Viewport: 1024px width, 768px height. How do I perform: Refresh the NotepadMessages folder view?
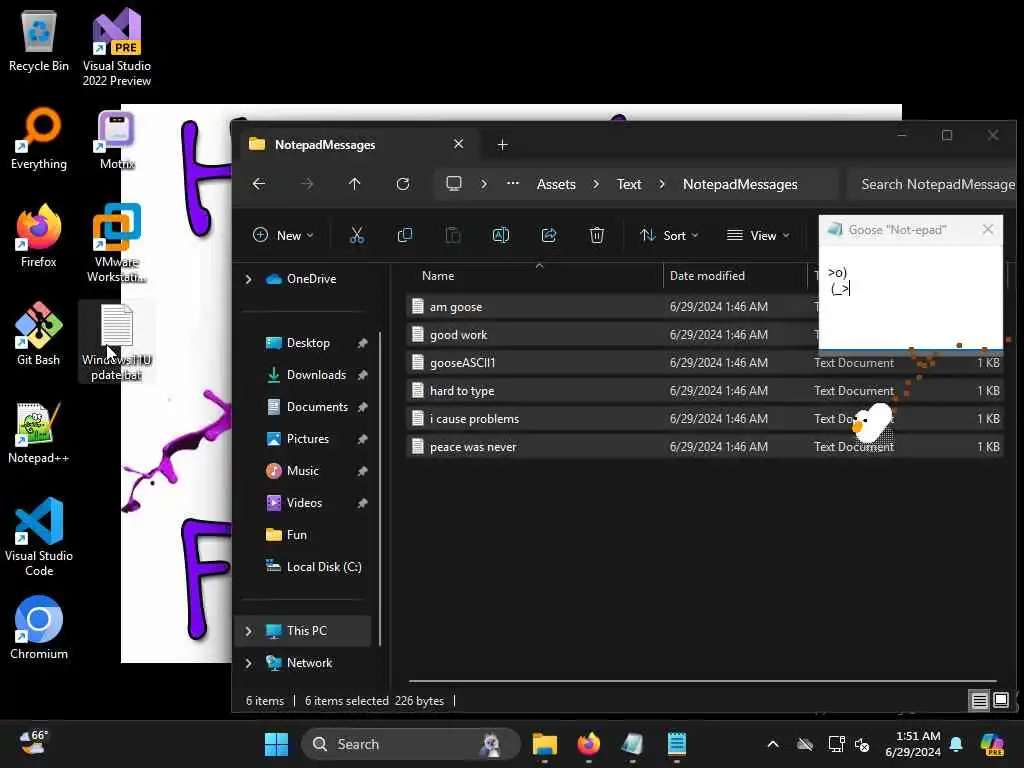point(403,184)
